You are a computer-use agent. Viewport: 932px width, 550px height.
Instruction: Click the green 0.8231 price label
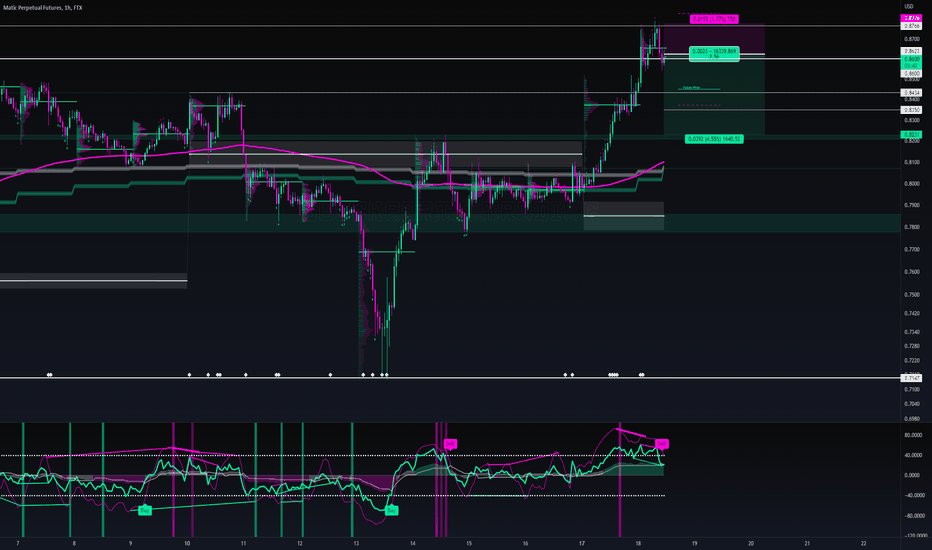coord(912,135)
